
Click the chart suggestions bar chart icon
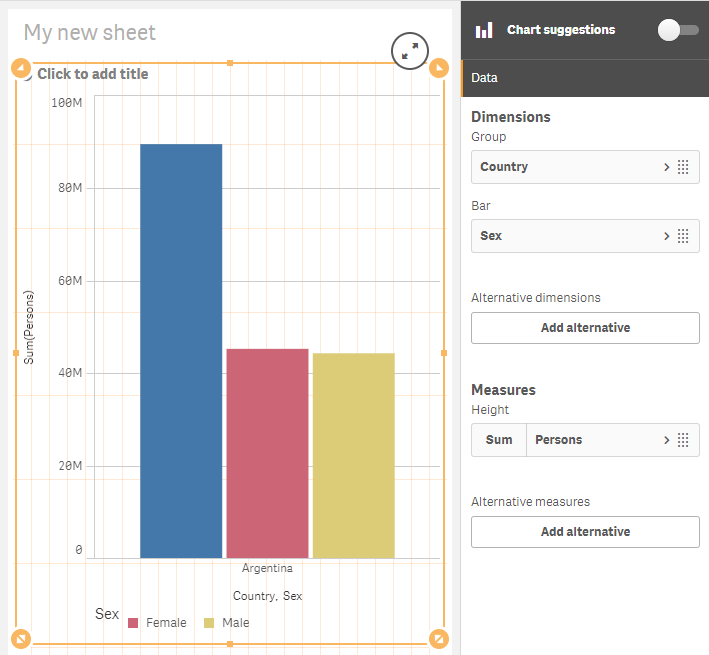[x=484, y=30]
